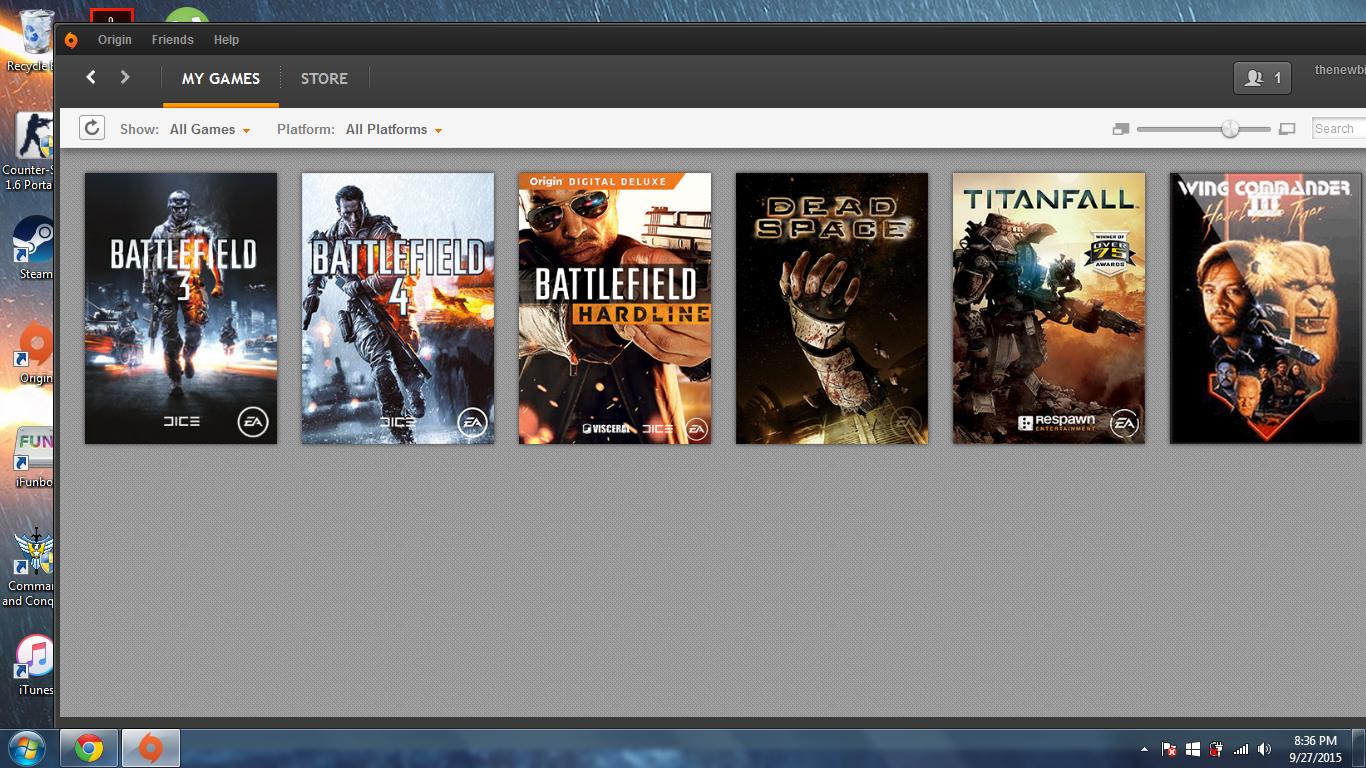Click the Windows logo tray icon
Image resolution: width=1366 pixels, height=768 pixels.
pyautogui.click(x=1193, y=749)
